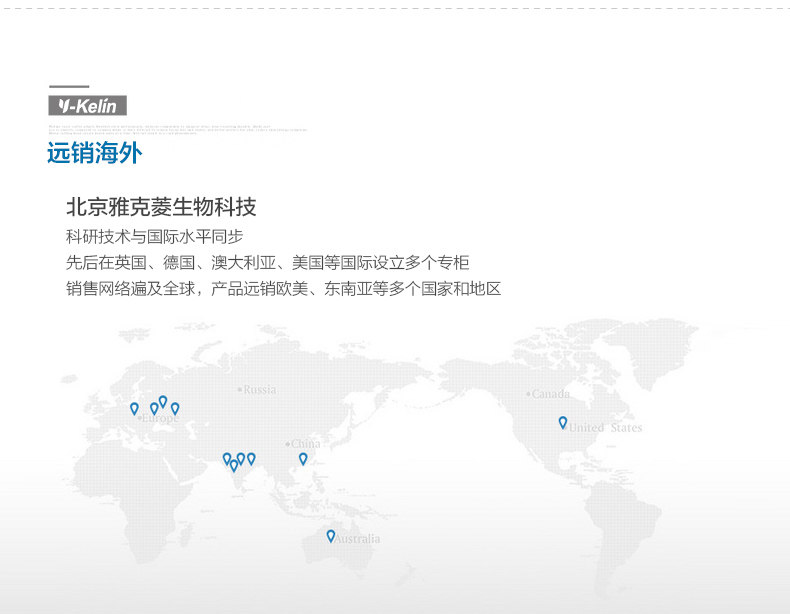Click the 'Europe' map label
The height and width of the screenshot is (614, 790).
pyautogui.click(x=160, y=418)
